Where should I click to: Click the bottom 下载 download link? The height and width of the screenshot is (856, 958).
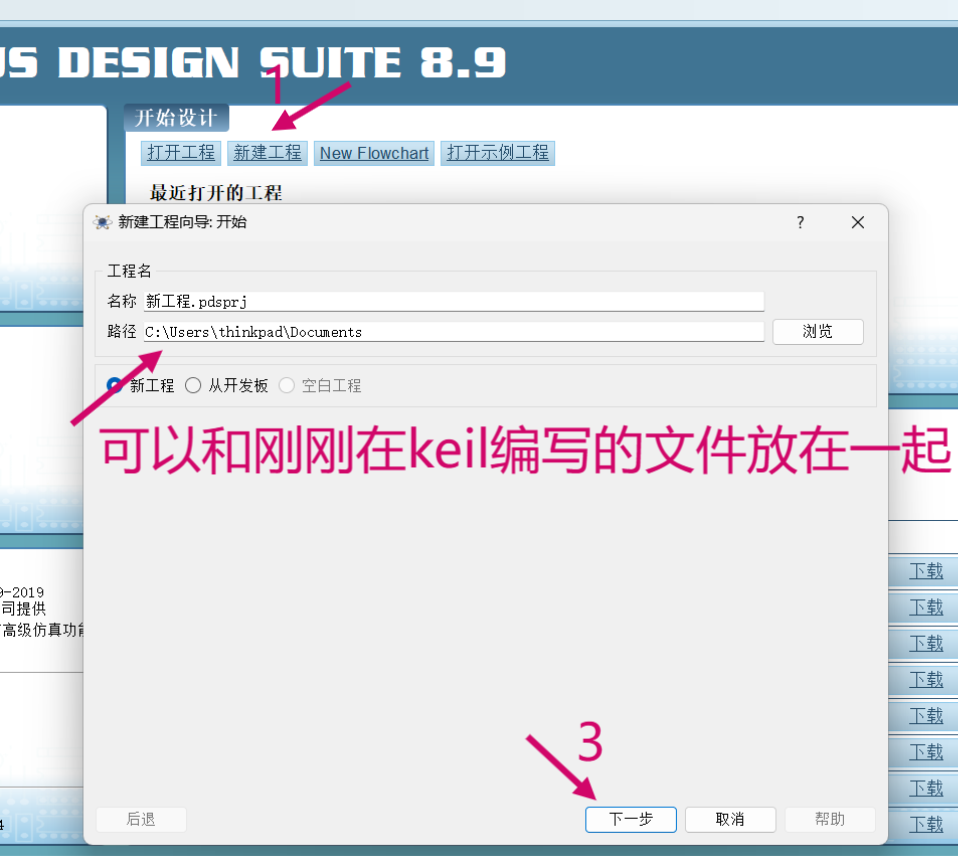(926, 825)
